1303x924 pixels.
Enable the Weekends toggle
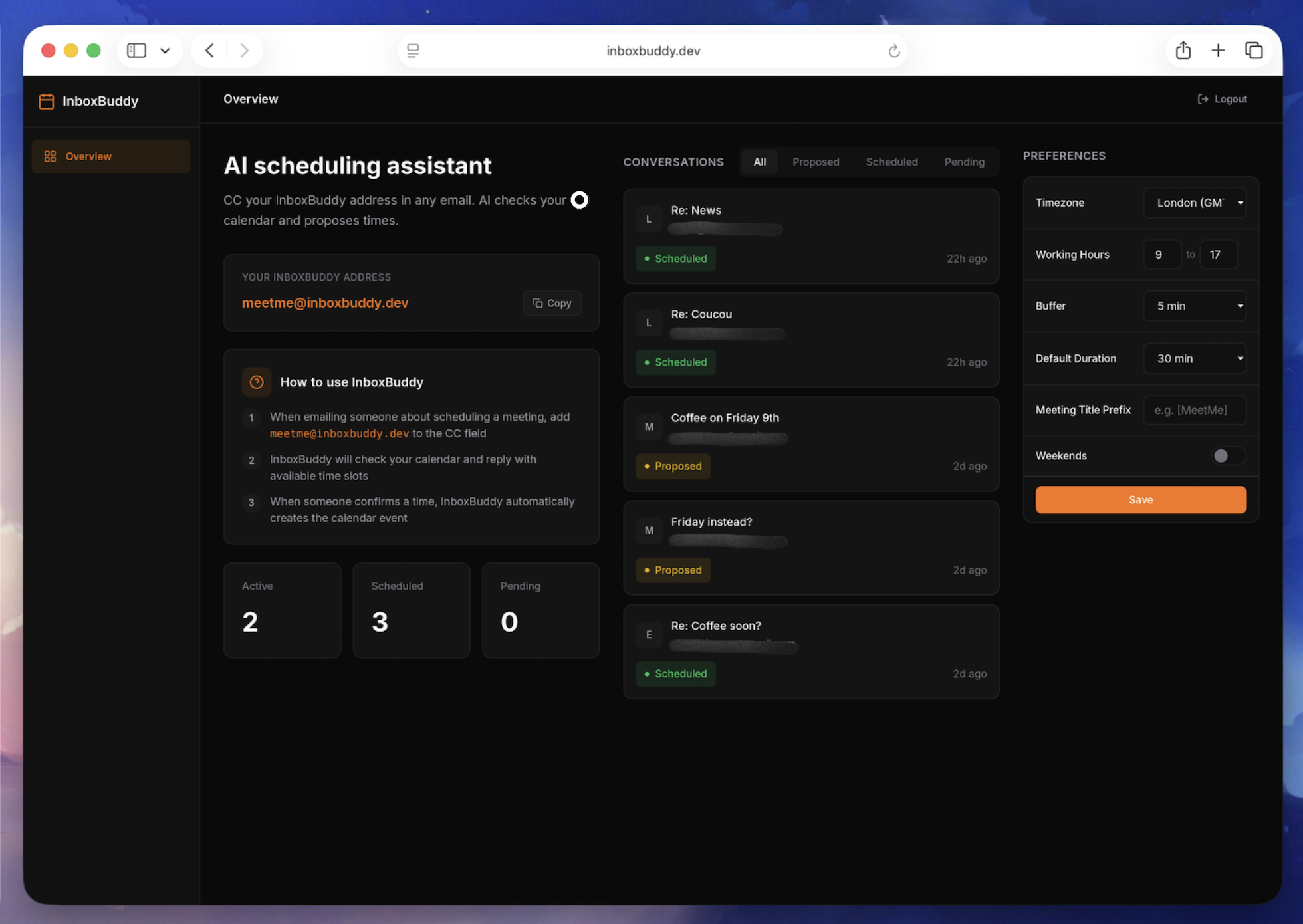coord(1227,456)
